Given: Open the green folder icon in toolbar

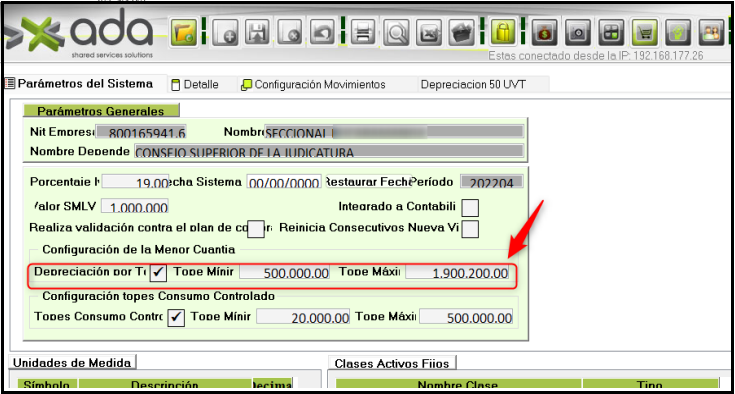Looking at the screenshot, I should 184,32.
